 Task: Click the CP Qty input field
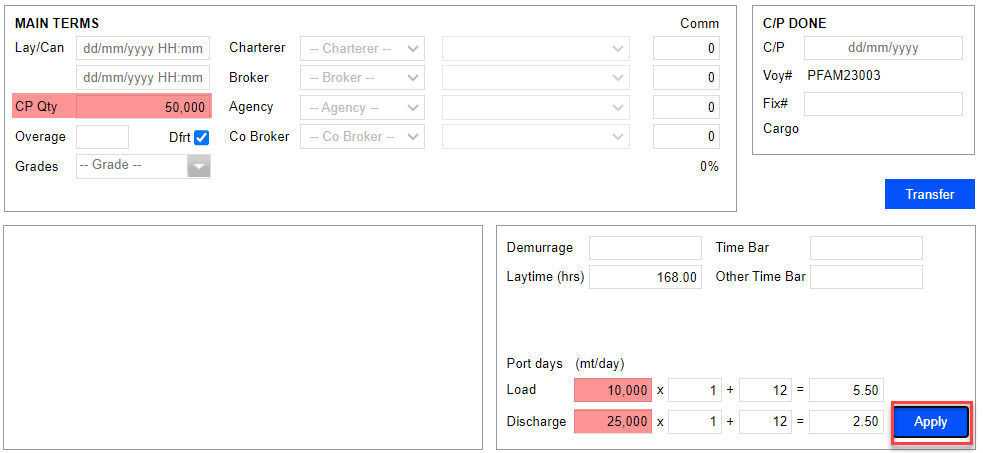coord(143,107)
